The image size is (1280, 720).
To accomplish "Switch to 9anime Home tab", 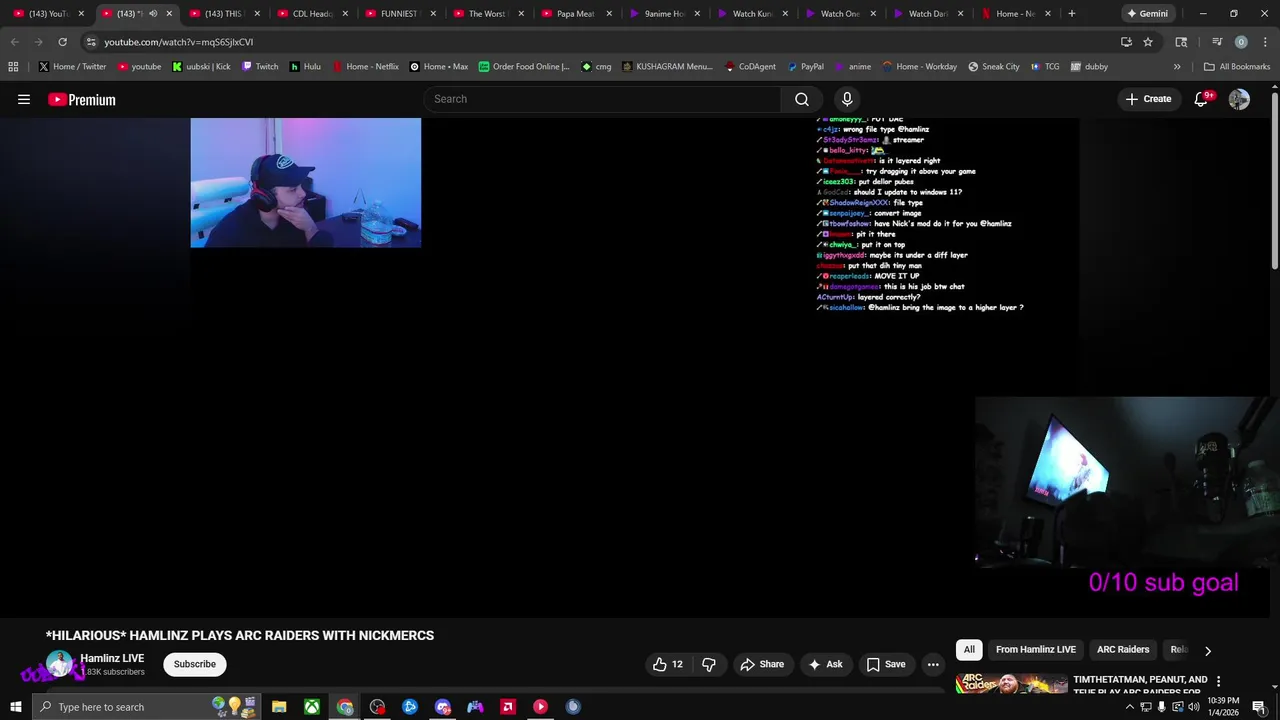I will pos(665,14).
